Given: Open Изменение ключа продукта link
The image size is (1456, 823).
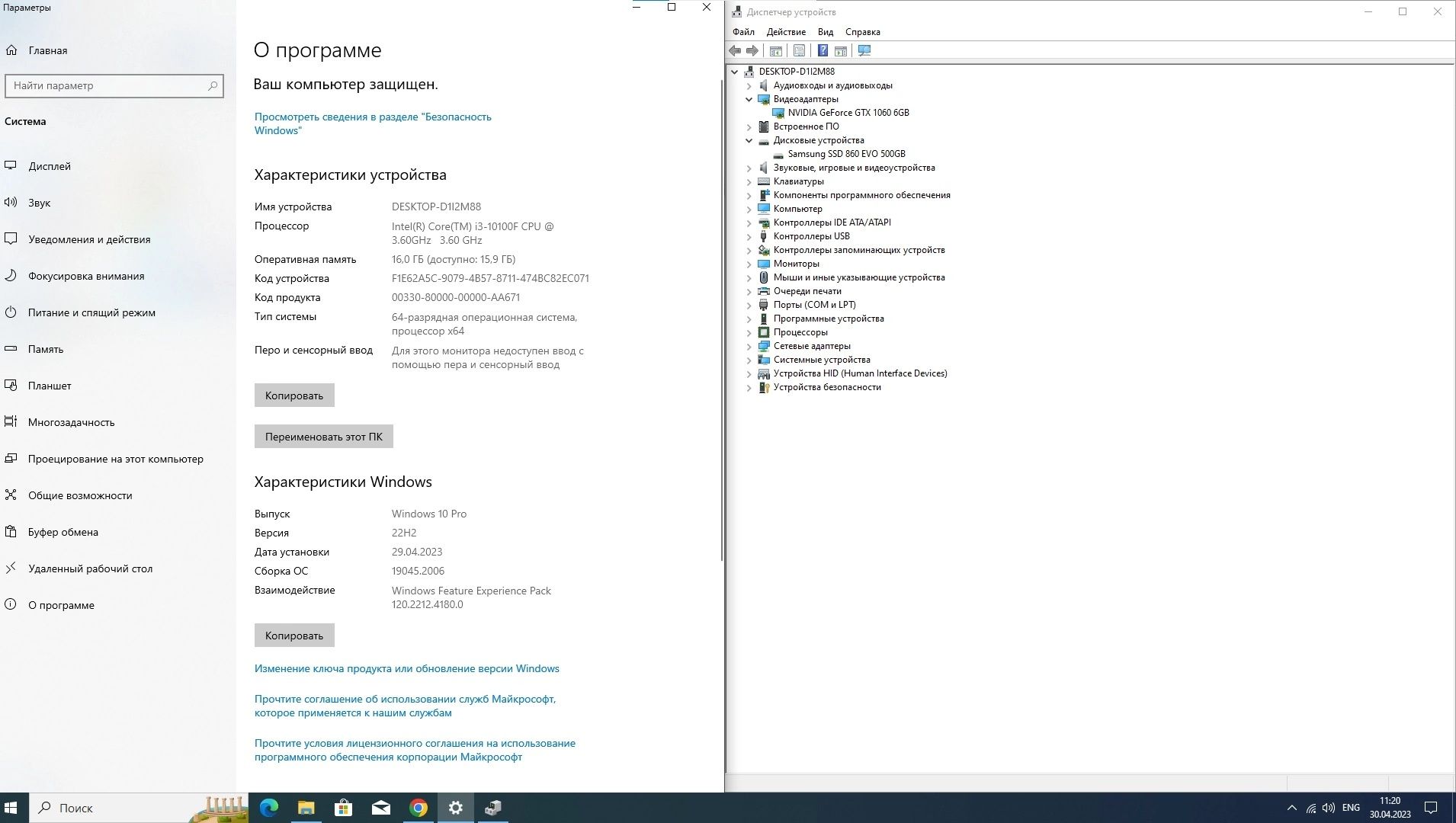Looking at the screenshot, I should [407, 668].
